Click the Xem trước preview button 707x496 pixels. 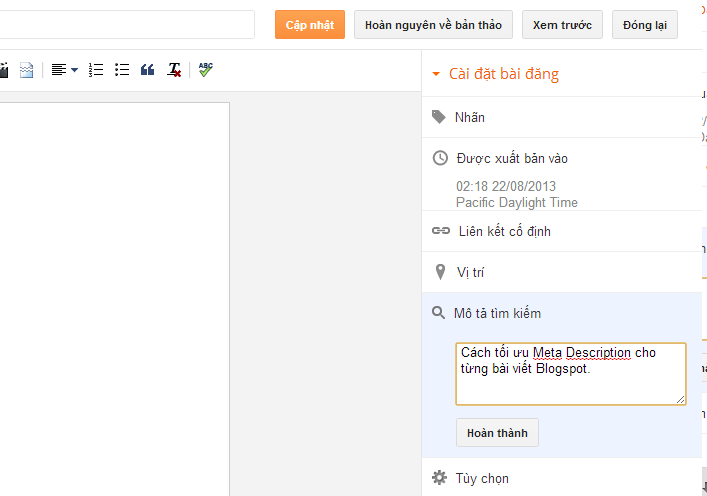[562, 25]
